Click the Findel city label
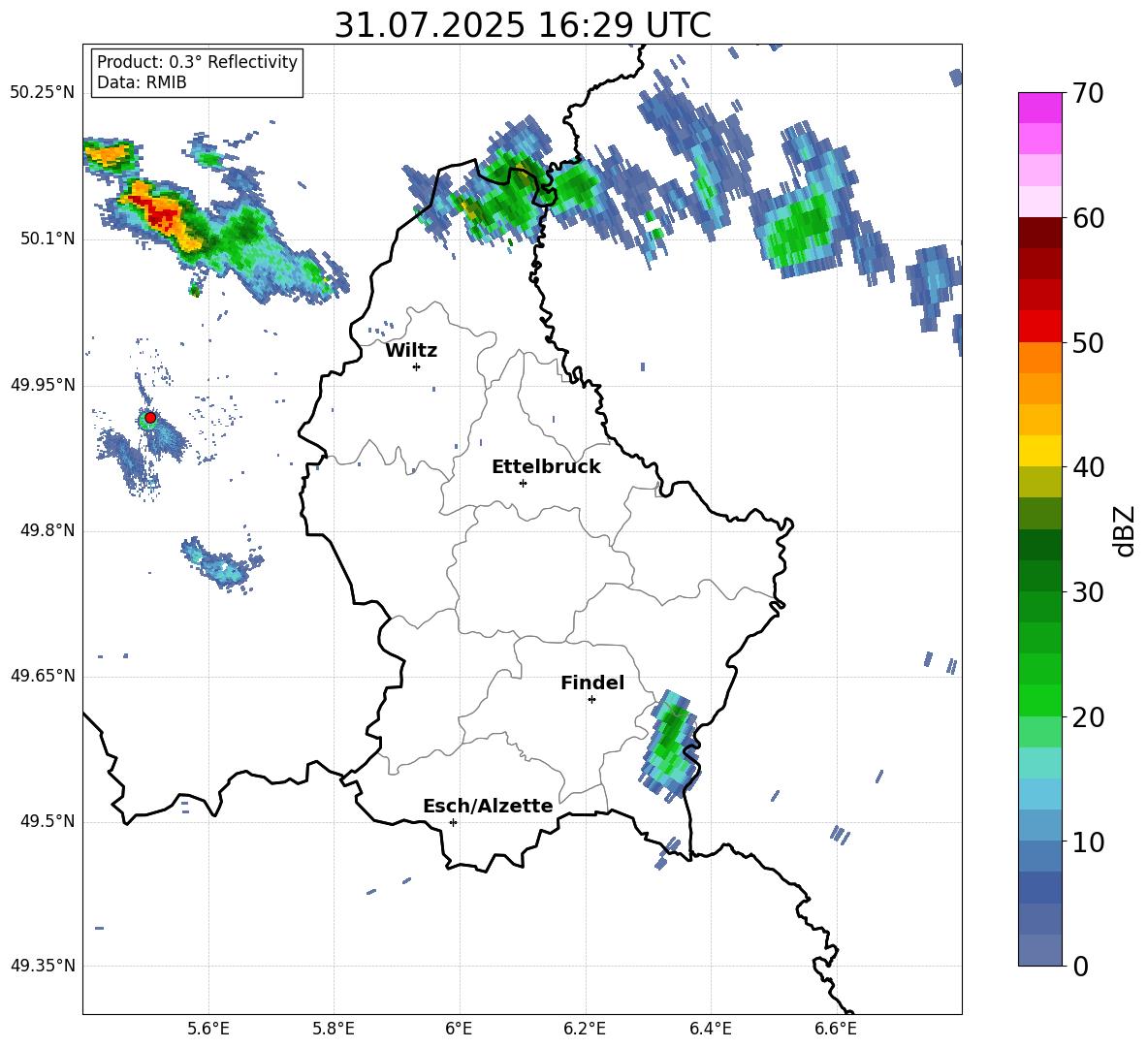The width and height of the screenshot is (1148, 1048). (592, 683)
